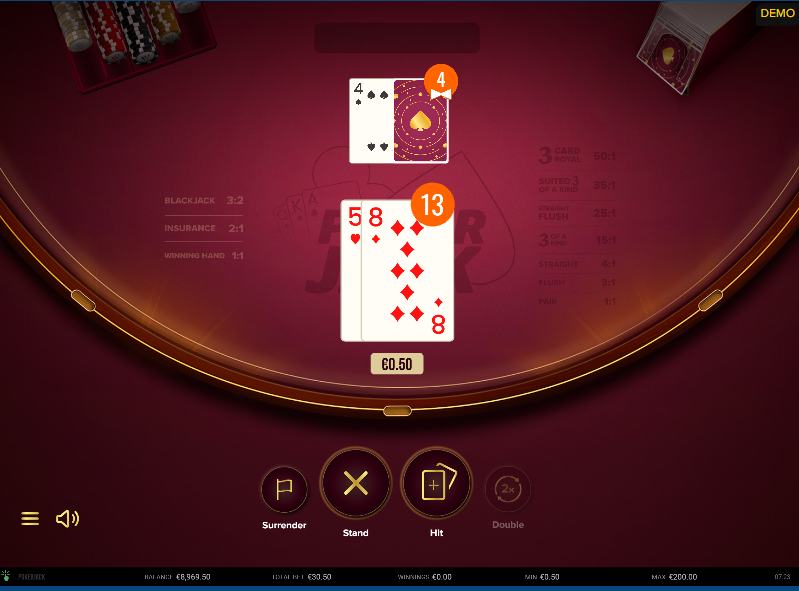Image resolution: width=799 pixels, height=591 pixels.
Task: Mute sound with the speaker icon
Action: click(x=67, y=519)
